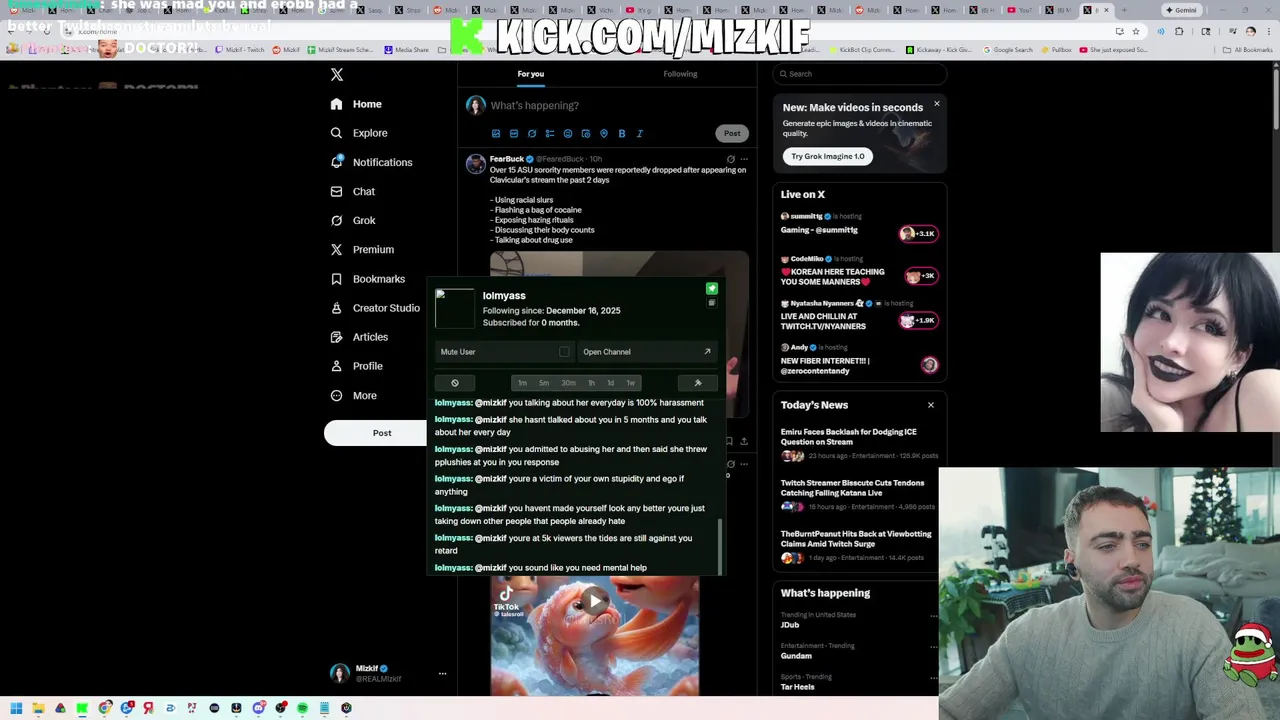Screen dimensions: 1280x720
Task: Play the fish TikTok video
Action: pos(595,601)
